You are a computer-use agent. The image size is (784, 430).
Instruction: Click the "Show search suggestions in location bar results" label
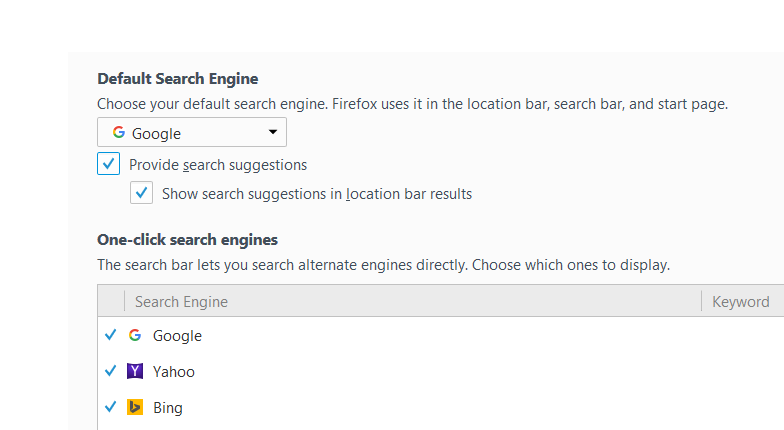tap(317, 194)
